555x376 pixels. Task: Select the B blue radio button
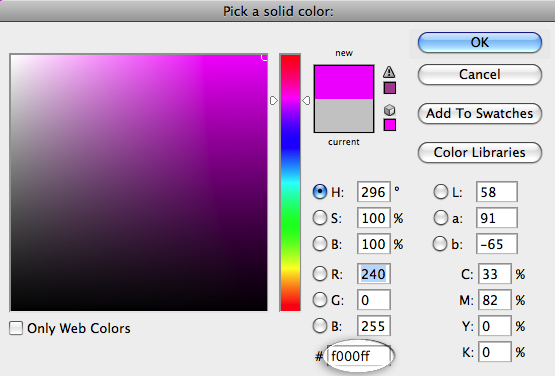tap(320, 326)
